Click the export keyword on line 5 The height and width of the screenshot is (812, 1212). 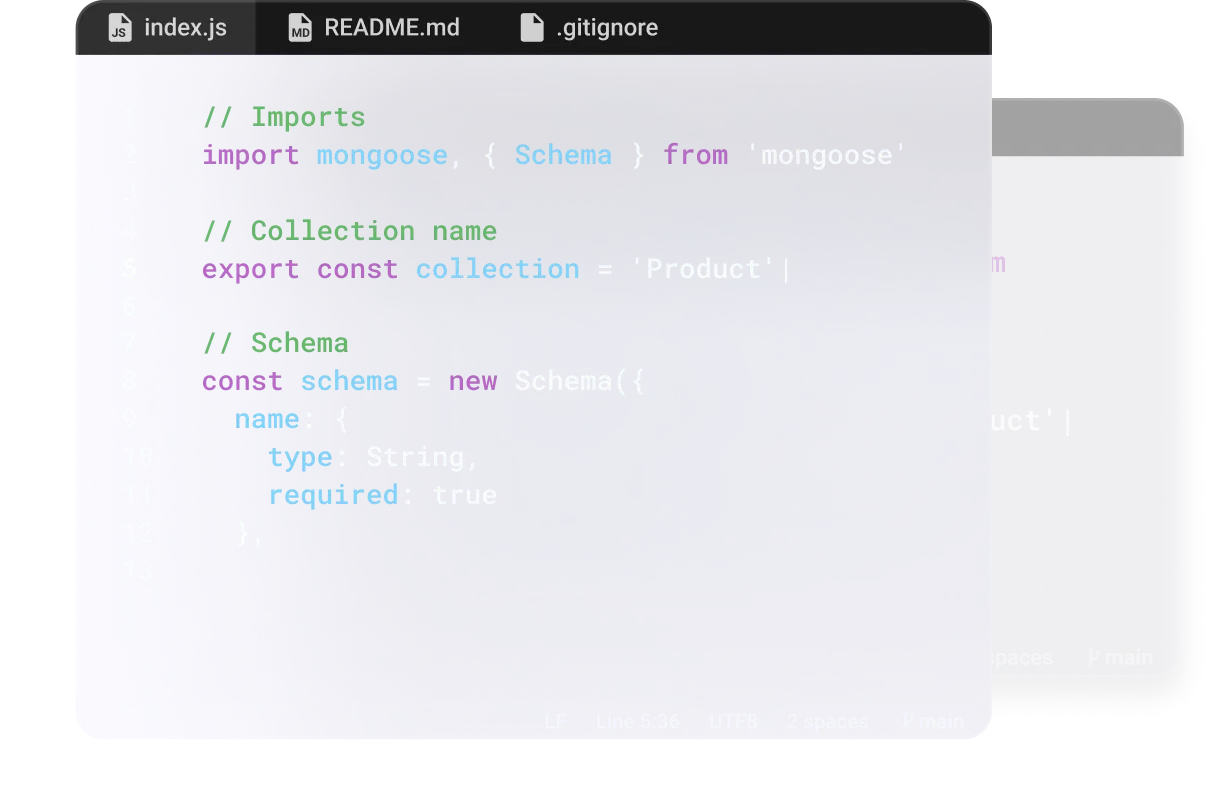[x=251, y=269]
